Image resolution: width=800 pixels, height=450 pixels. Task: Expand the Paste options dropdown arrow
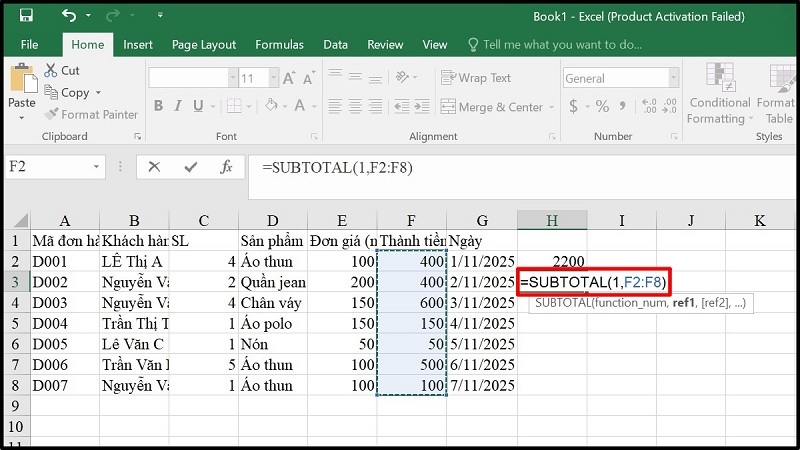(x=21, y=118)
